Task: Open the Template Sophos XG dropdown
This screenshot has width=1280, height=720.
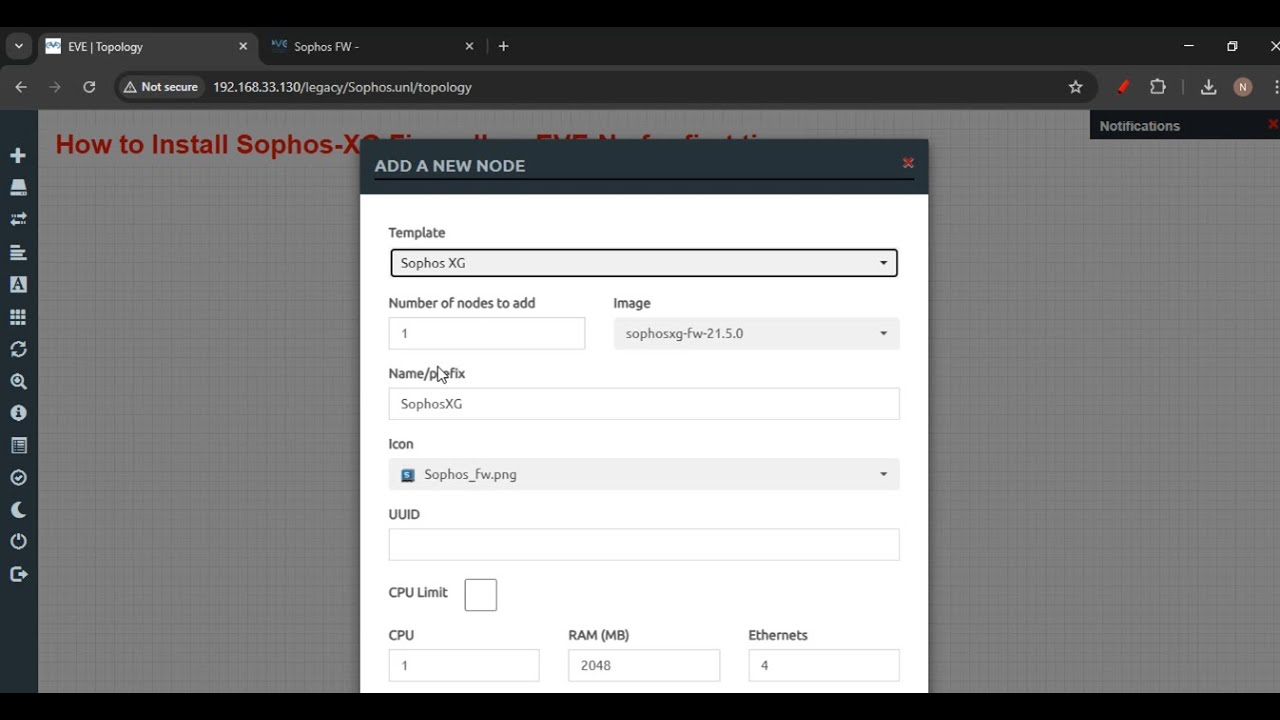Action: (643, 263)
